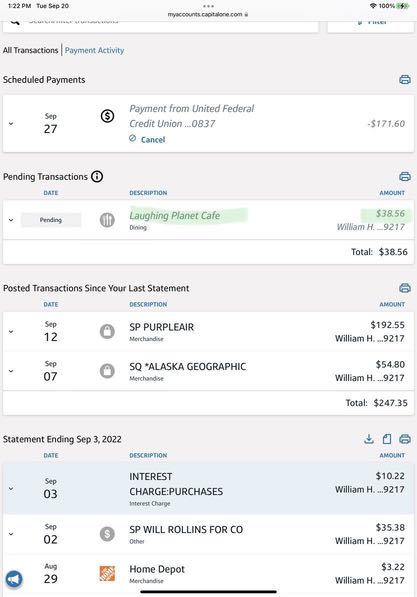The image size is (417, 597).
Task: Open the feedback megaphone icon
Action: pos(14,579)
